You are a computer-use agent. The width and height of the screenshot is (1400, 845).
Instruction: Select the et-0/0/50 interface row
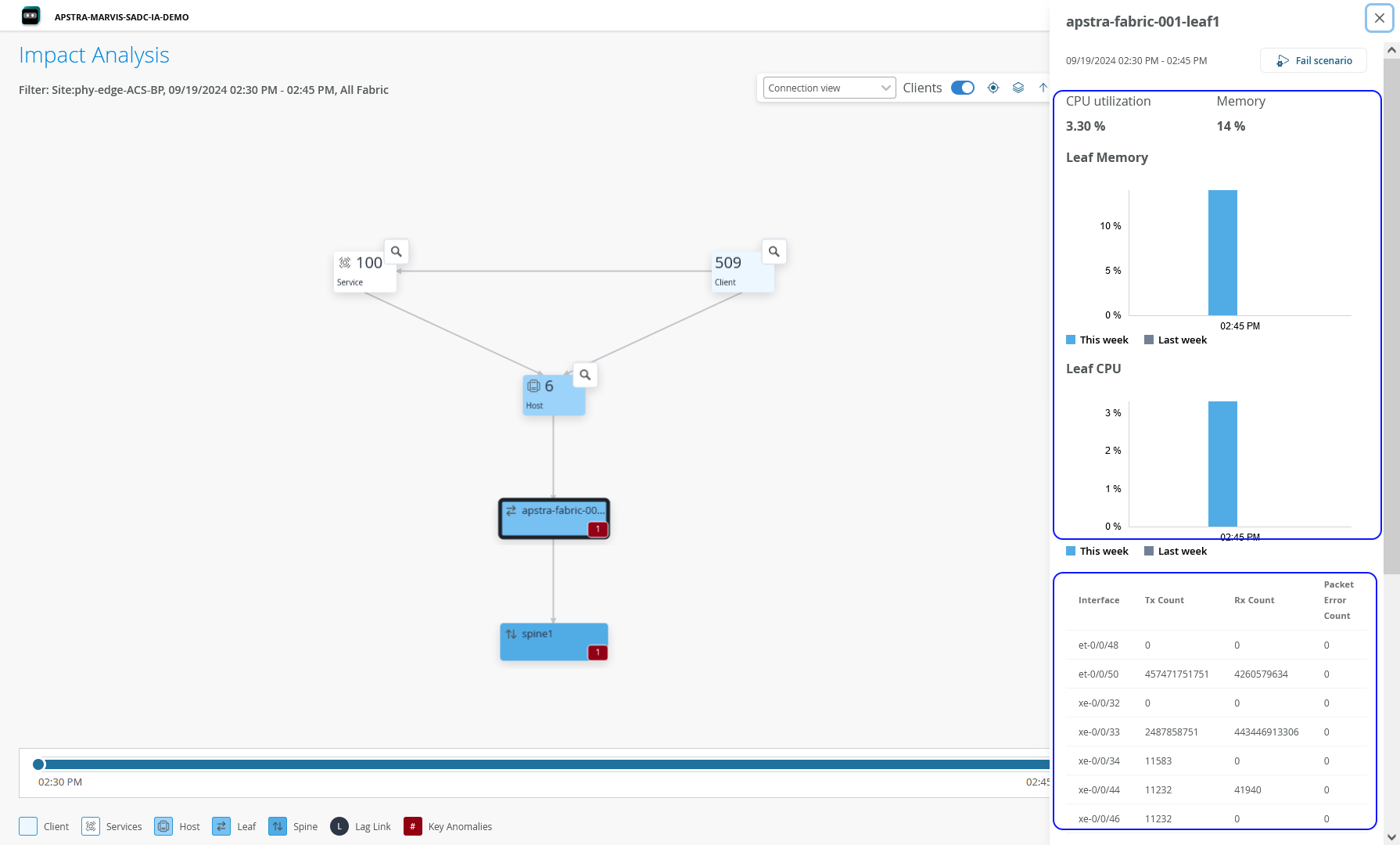point(1217,674)
